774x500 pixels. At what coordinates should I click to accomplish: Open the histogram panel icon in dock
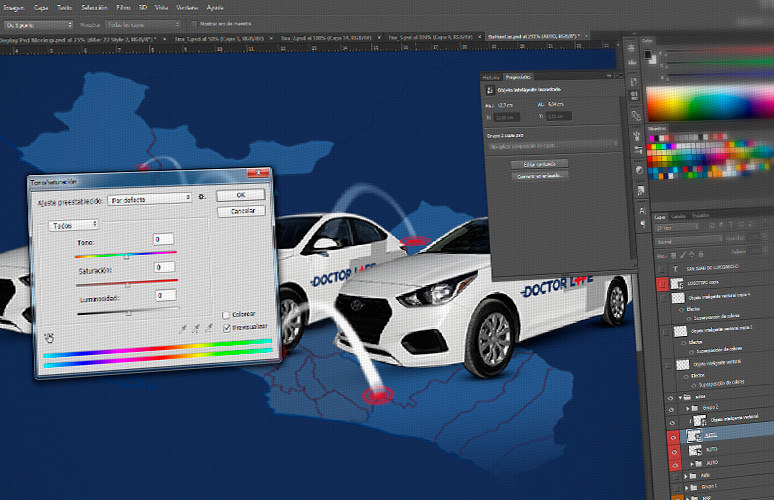pos(632,62)
